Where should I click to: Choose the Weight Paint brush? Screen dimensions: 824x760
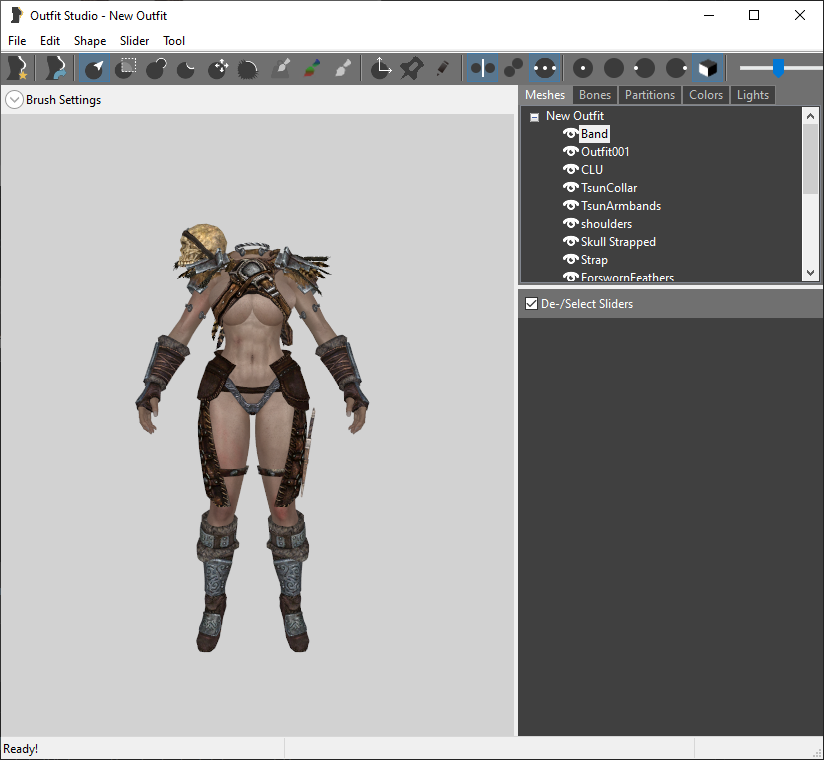click(x=281, y=68)
